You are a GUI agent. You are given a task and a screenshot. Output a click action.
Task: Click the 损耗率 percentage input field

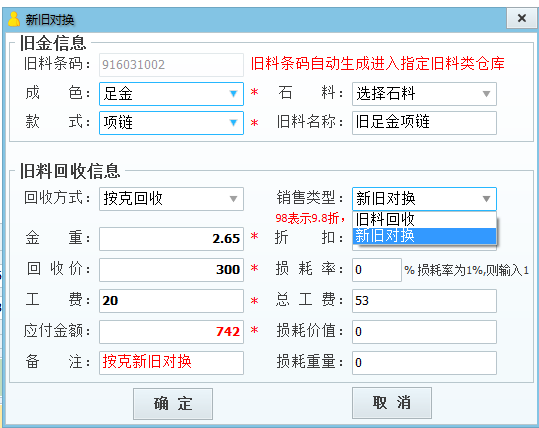tap(377, 270)
